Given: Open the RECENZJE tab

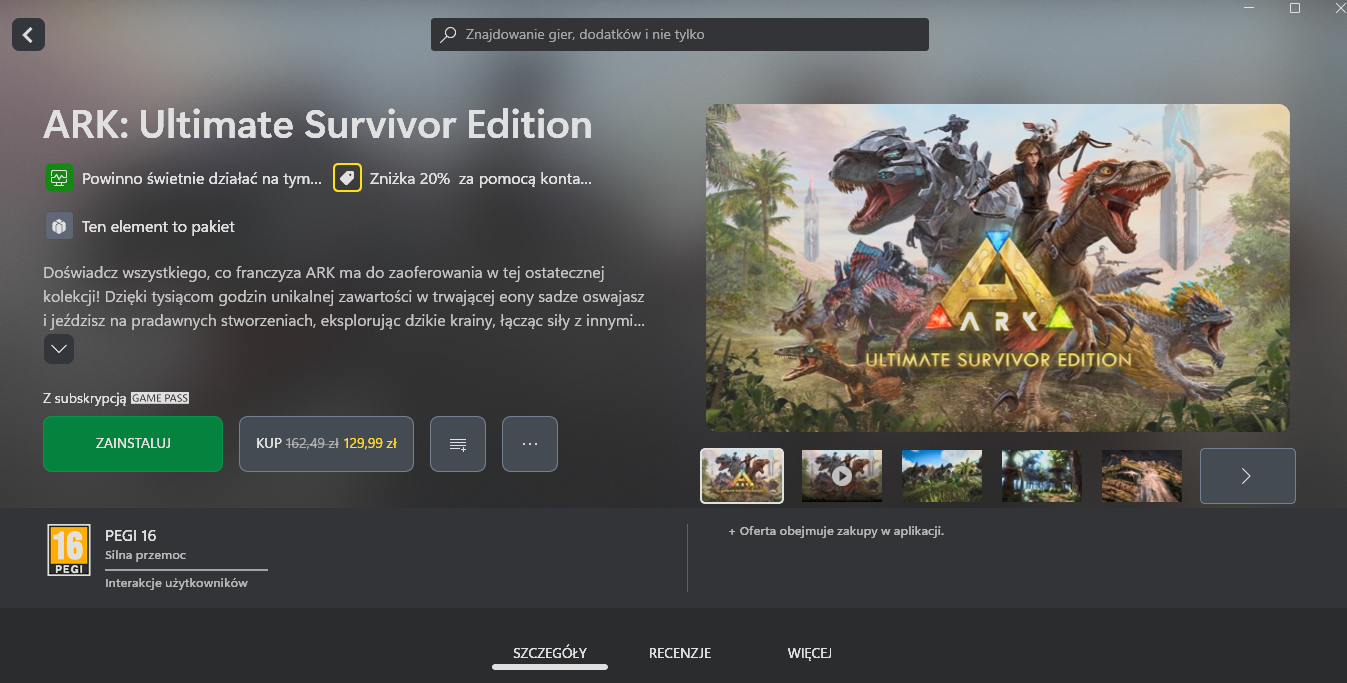Looking at the screenshot, I should pyautogui.click(x=680, y=653).
